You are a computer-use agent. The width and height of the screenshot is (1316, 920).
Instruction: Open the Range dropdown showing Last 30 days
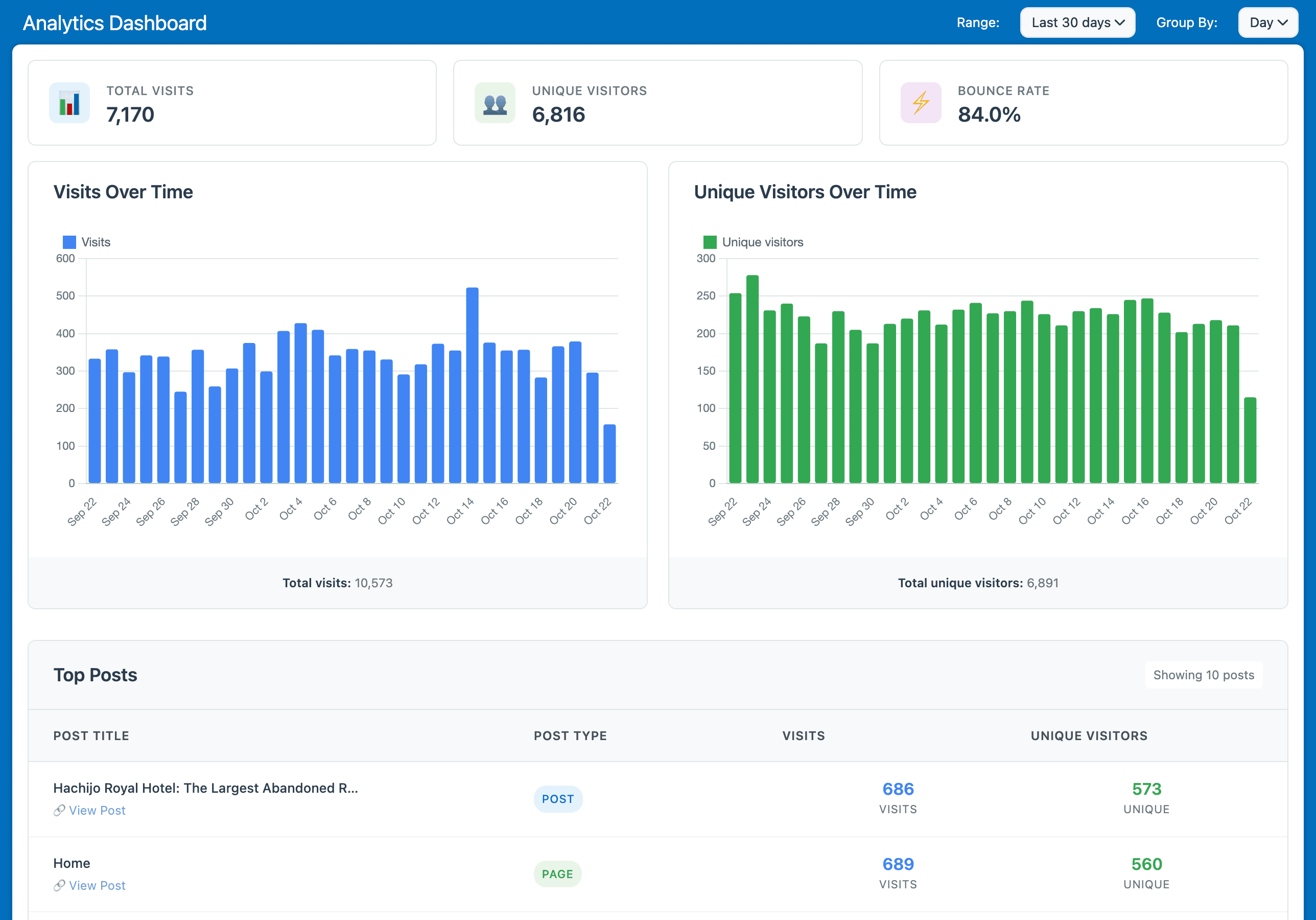click(1077, 22)
